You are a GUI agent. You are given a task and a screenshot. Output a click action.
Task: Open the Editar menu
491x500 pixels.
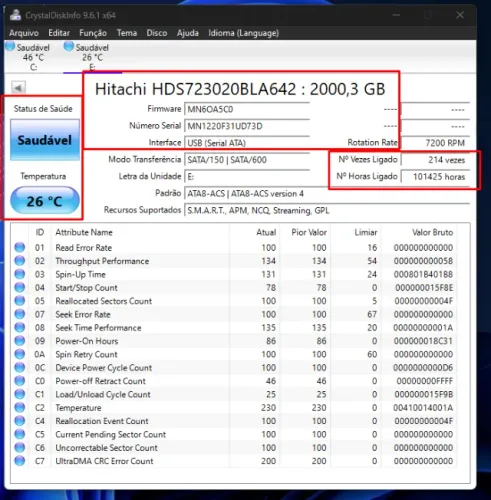[x=59, y=33]
